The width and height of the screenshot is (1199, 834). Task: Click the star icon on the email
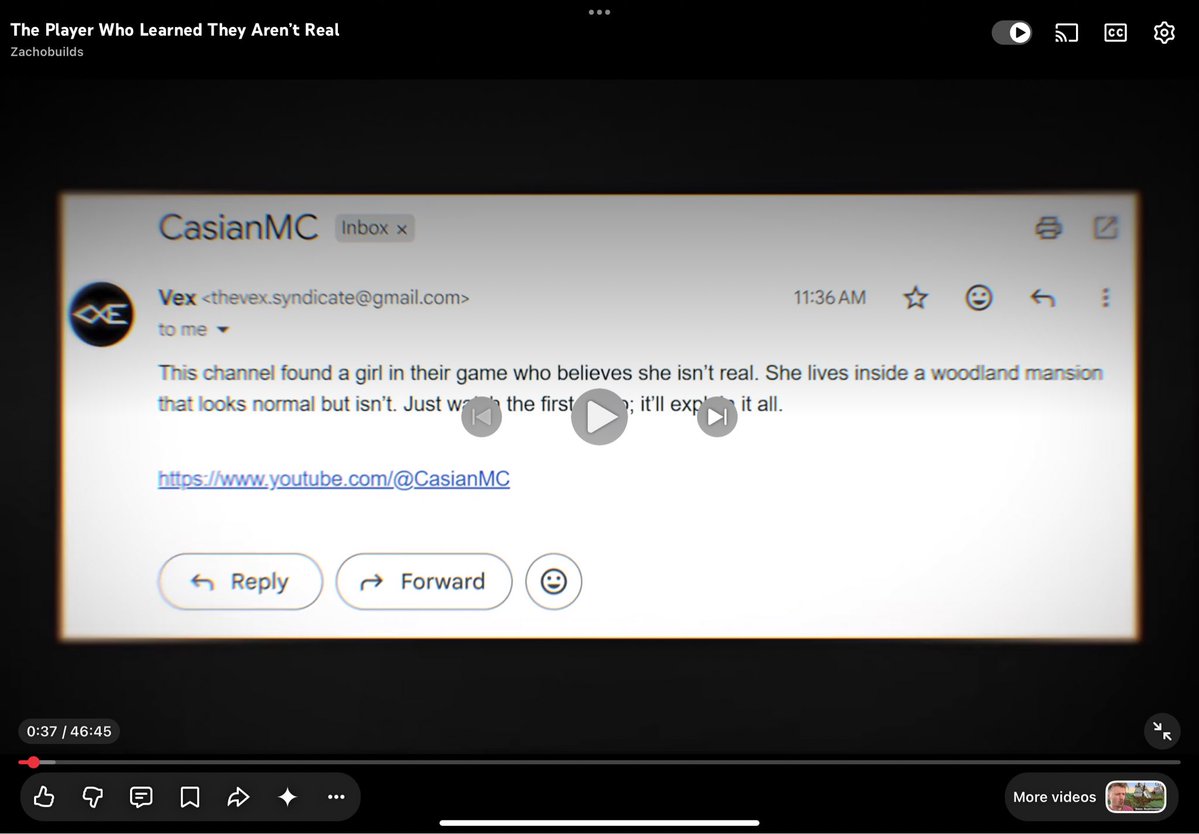(x=915, y=297)
